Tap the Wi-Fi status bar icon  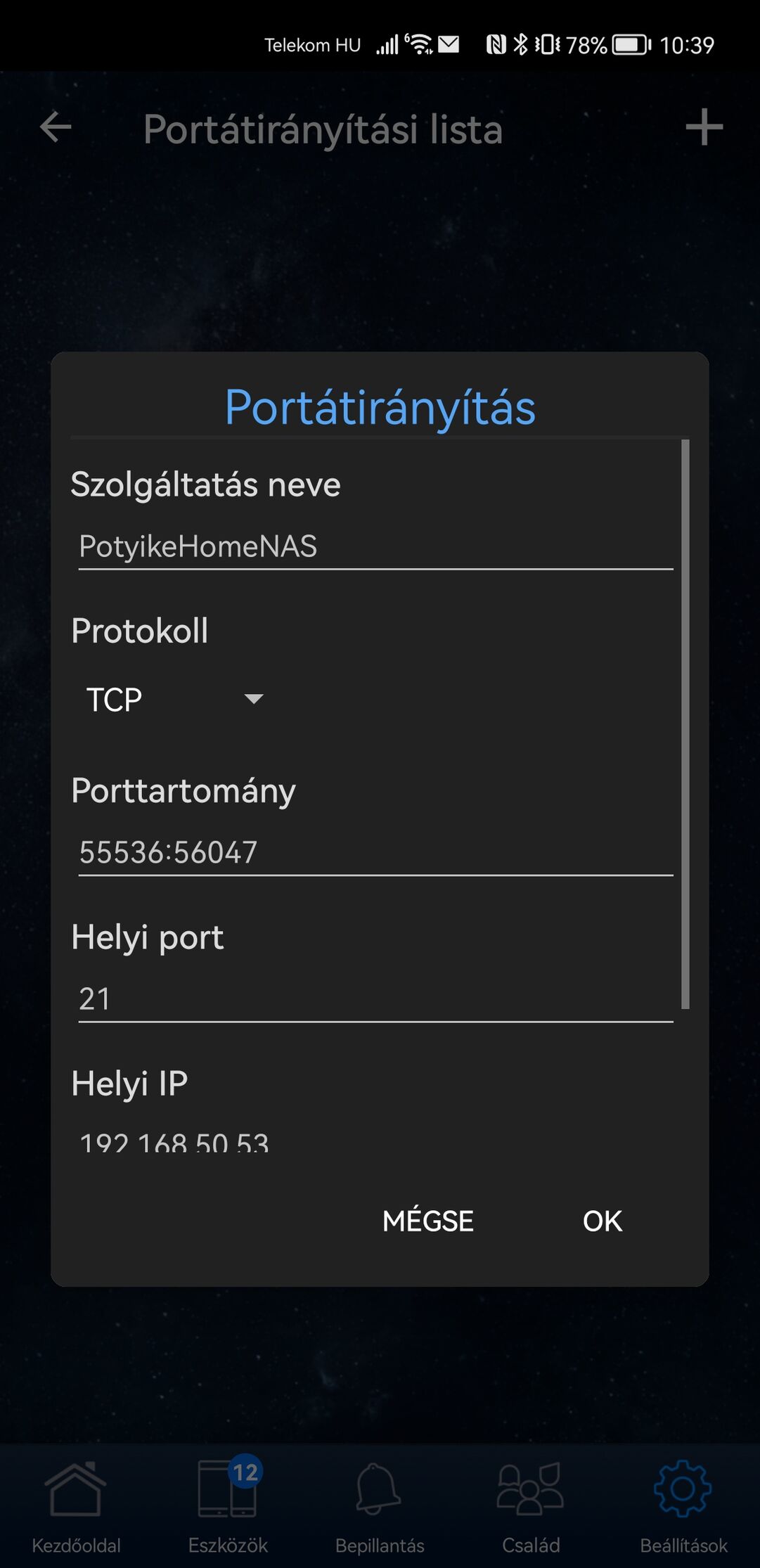point(420,44)
